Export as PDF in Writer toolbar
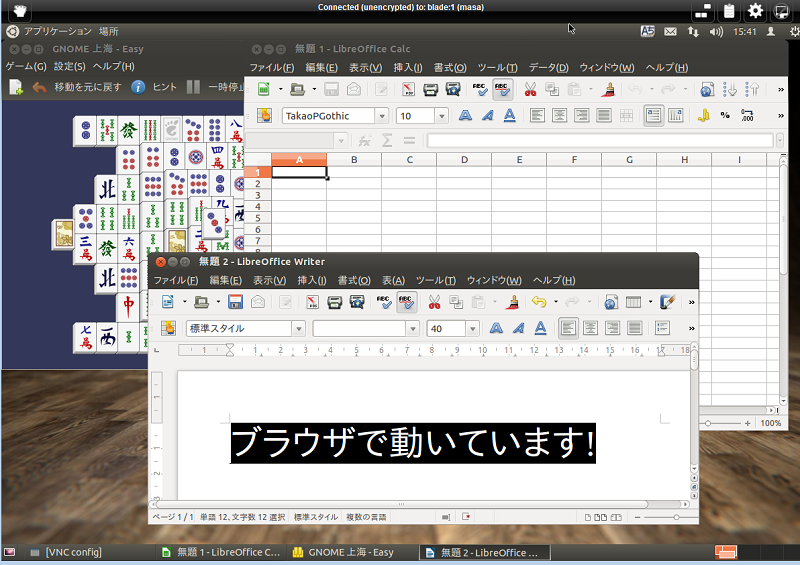 tap(312, 302)
